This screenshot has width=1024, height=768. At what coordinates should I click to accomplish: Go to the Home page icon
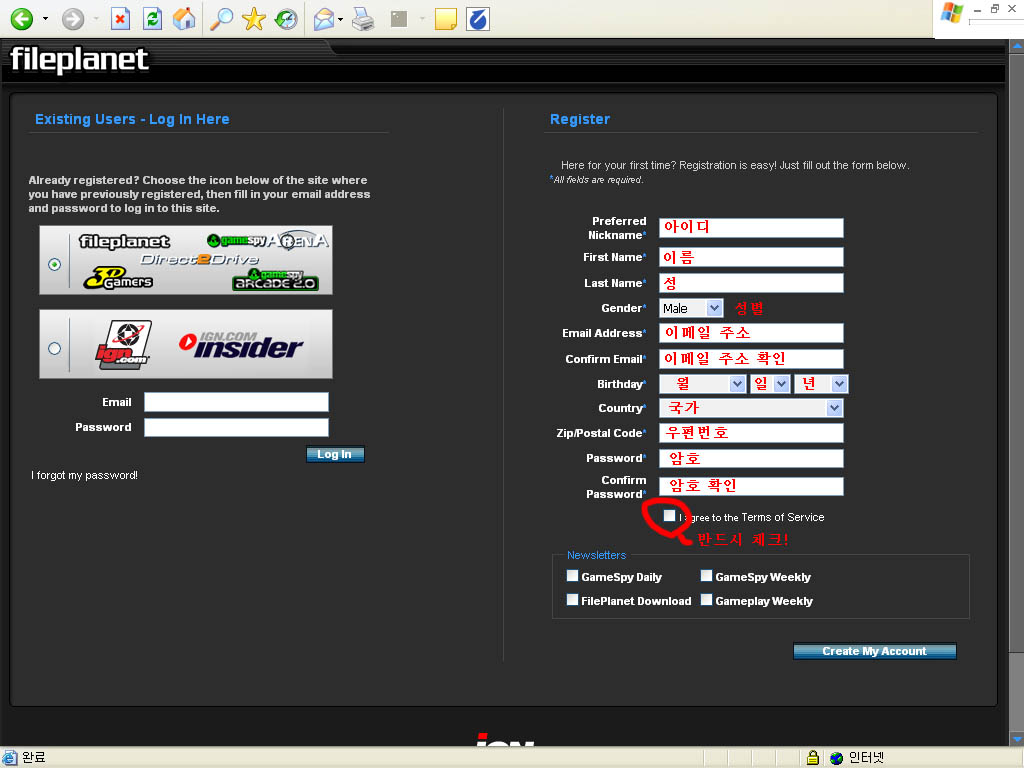pos(184,19)
